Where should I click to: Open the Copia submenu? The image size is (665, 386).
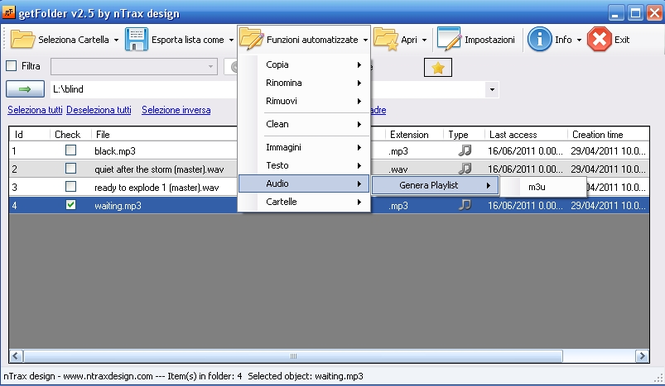pyautogui.click(x=304, y=64)
